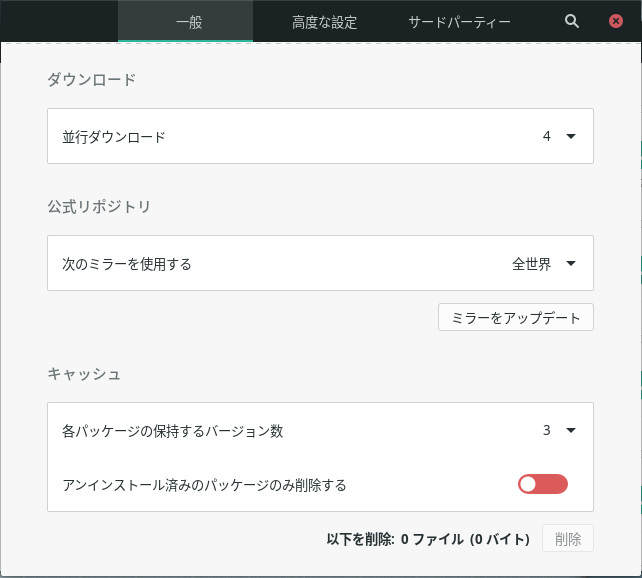Click the ダウンロード section heading
The image size is (642, 578).
point(91,79)
